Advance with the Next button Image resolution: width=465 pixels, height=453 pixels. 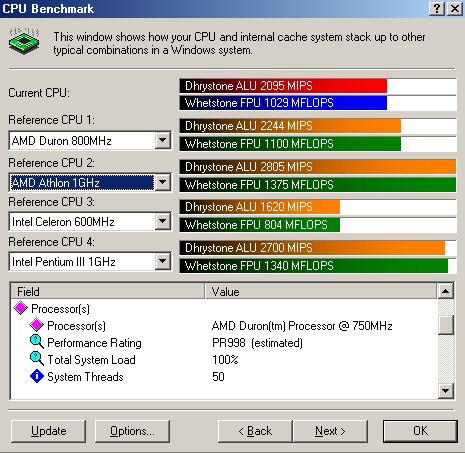330,431
